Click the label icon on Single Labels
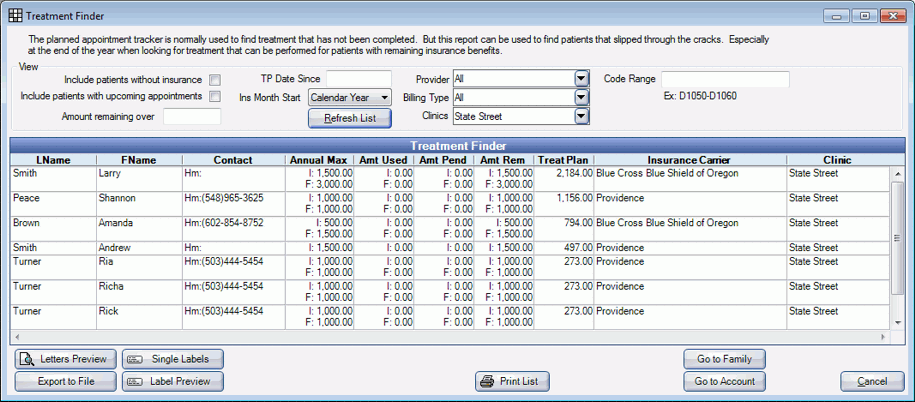The height and width of the screenshot is (402, 915). [135, 359]
